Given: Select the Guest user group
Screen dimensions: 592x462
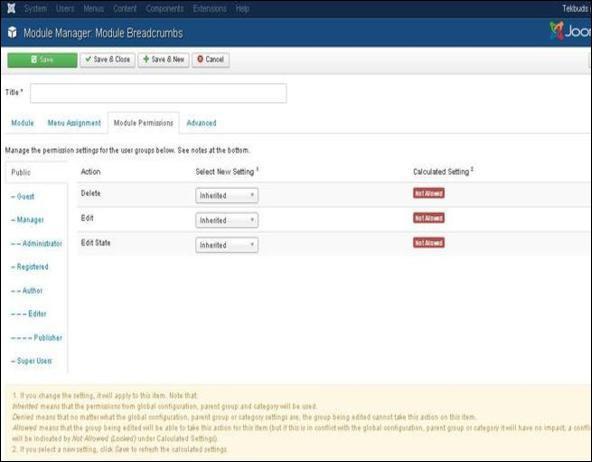Looking at the screenshot, I should (x=23, y=196).
